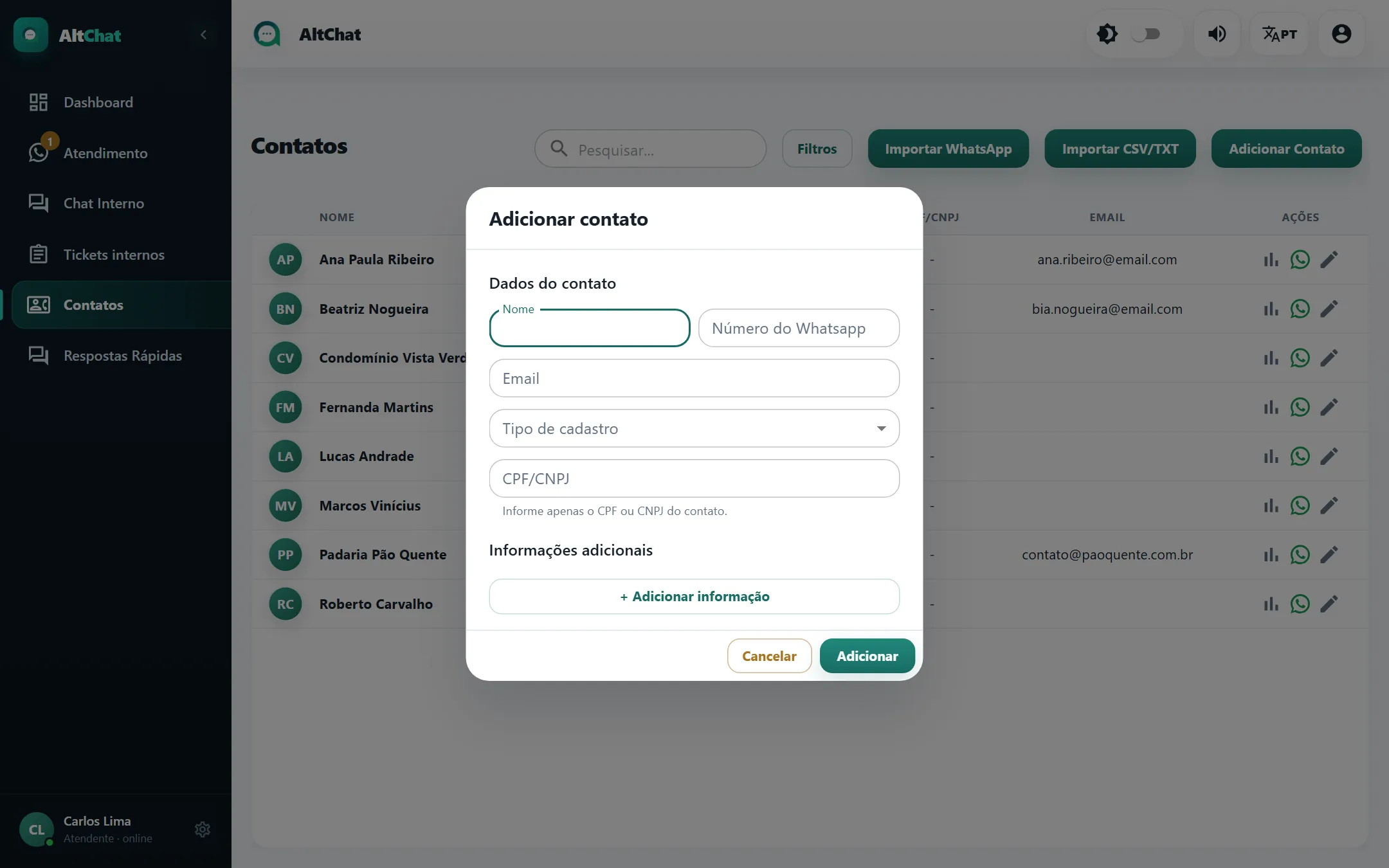This screenshot has width=1389, height=868.
Task: Open the user account profile icon
Action: (x=1341, y=34)
